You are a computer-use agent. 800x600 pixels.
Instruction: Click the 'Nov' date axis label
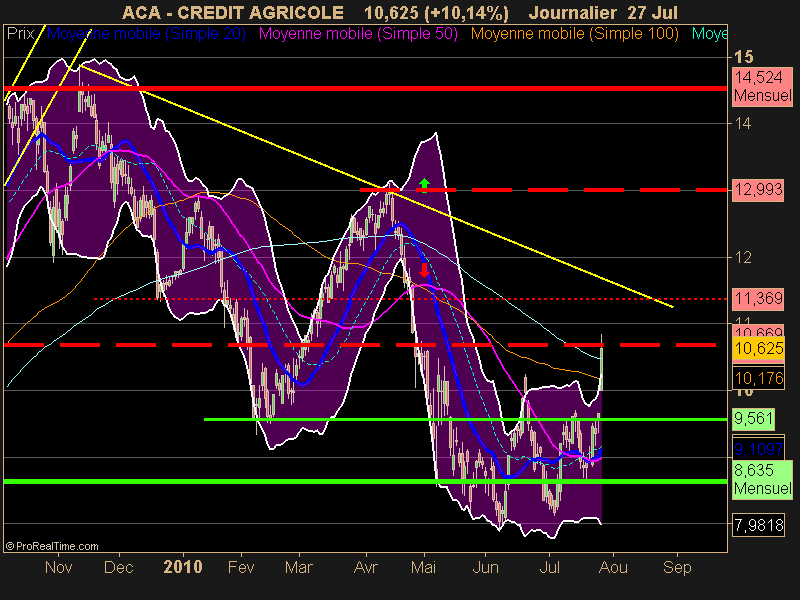58,567
